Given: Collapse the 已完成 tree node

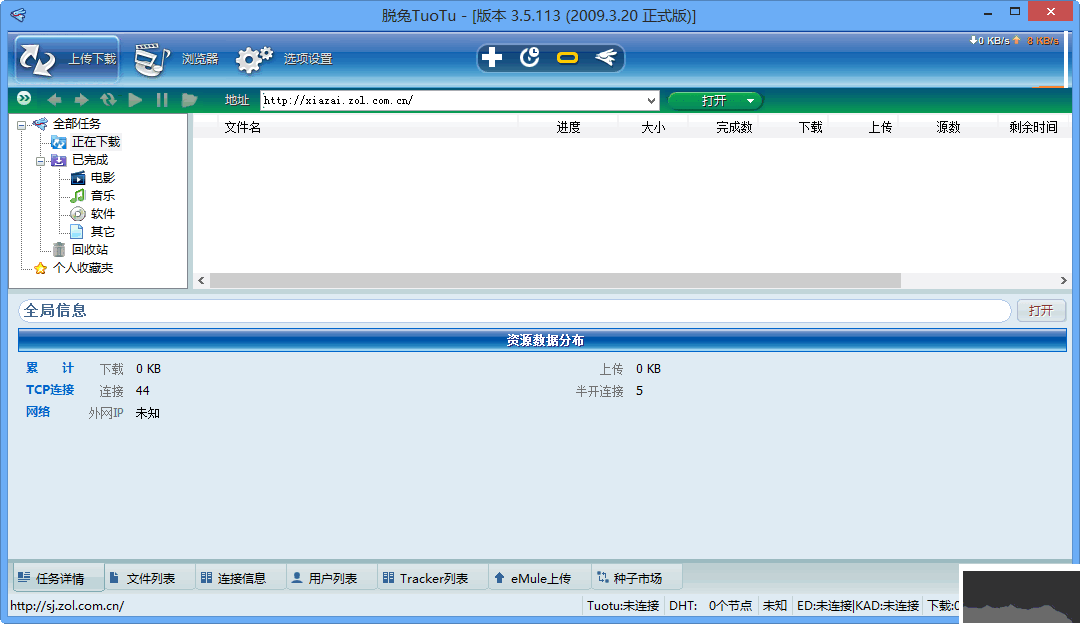Looking at the screenshot, I should 40,160.
